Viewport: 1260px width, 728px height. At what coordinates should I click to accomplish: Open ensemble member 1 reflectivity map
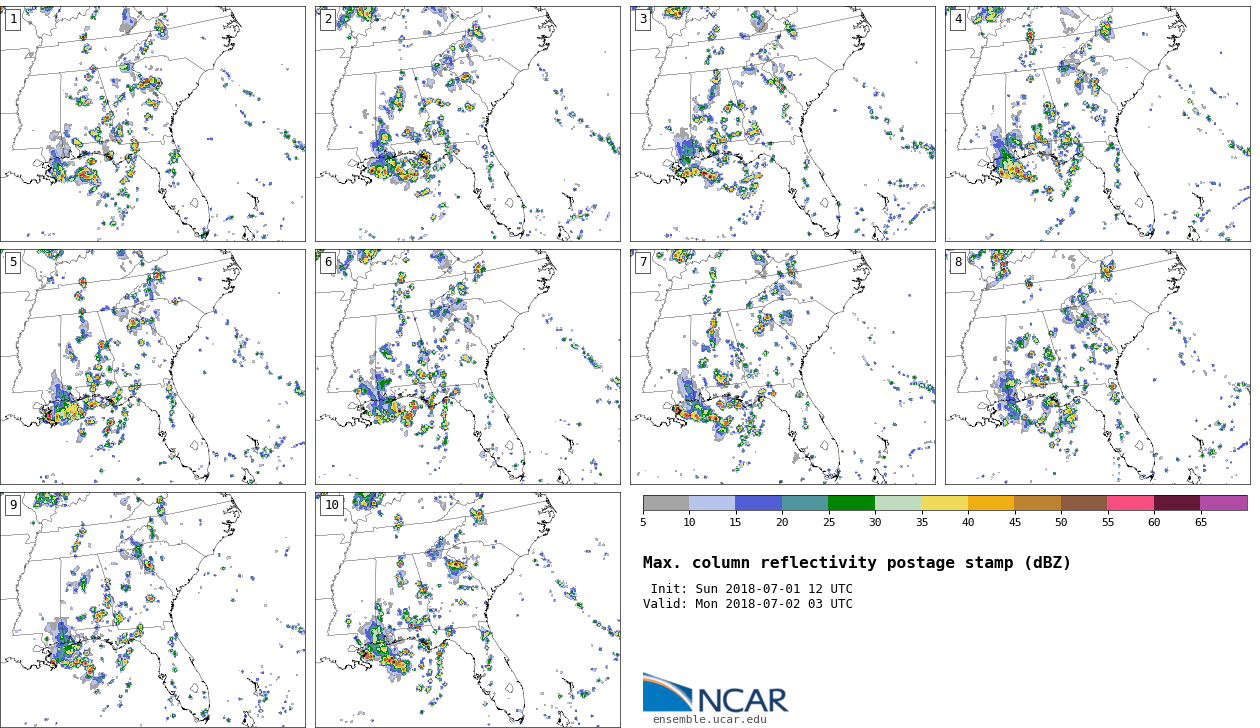[x=152, y=124]
